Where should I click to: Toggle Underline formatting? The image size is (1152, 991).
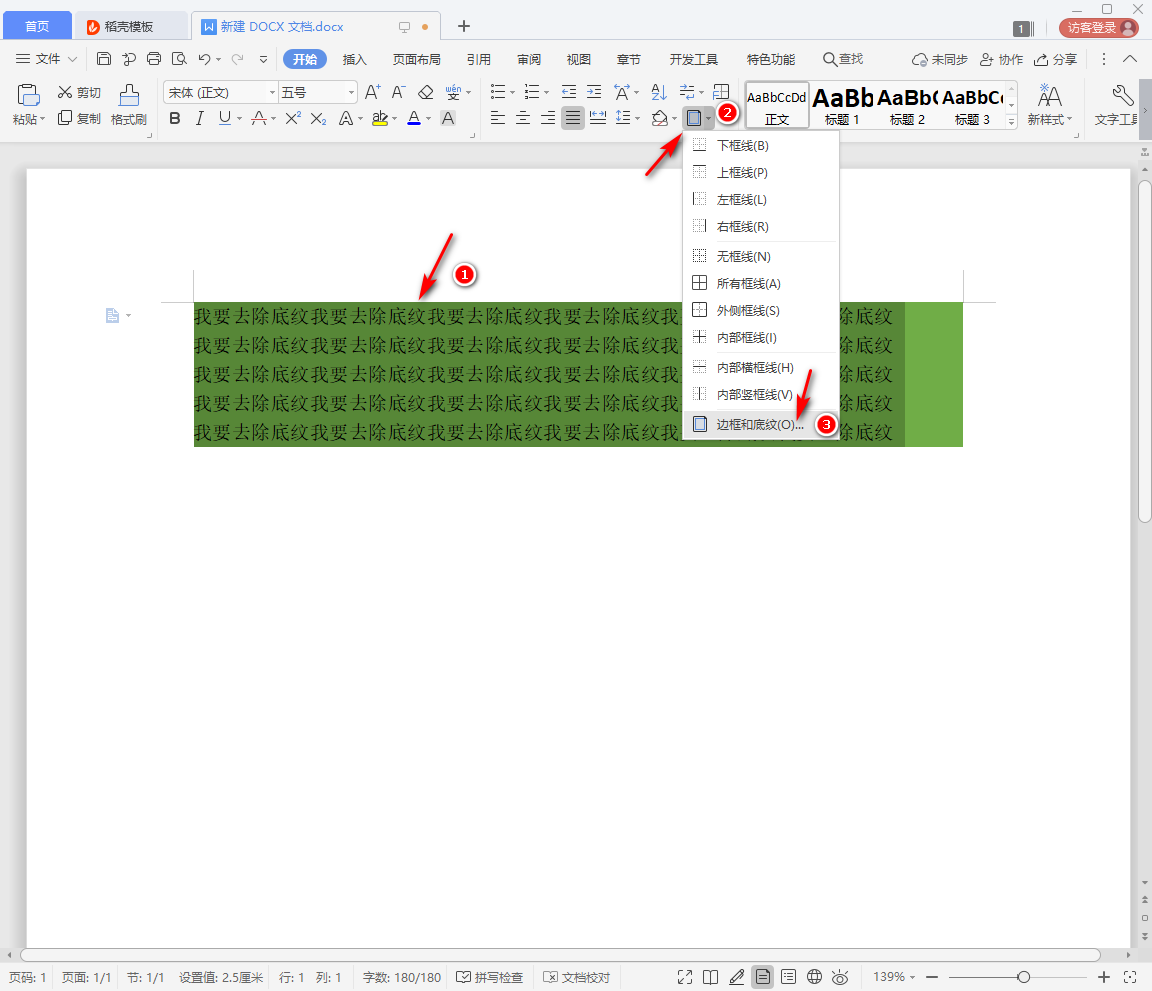coord(225,118)
